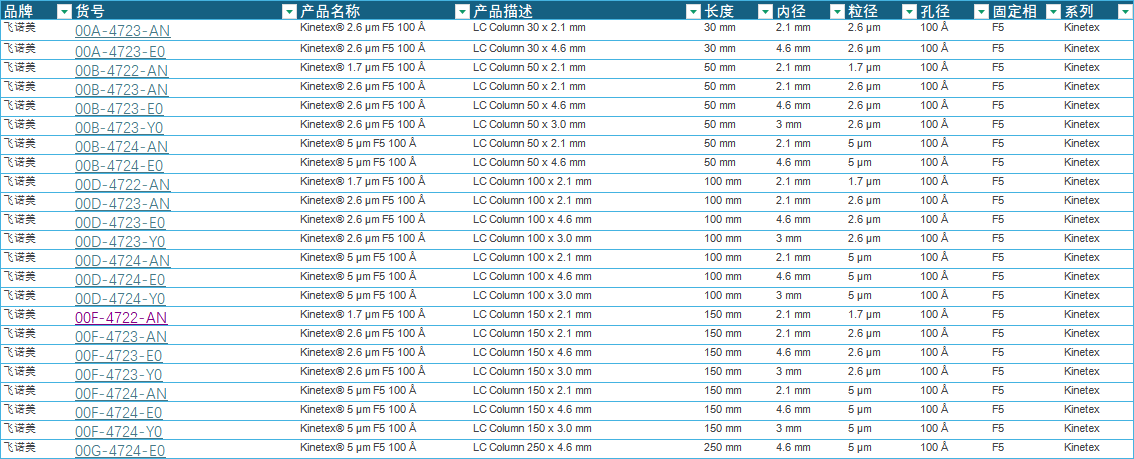This screenshot has height=459, width=1134.
Task: Open the 长度 column filter dropdown
Action: click(x=765, y=11)
